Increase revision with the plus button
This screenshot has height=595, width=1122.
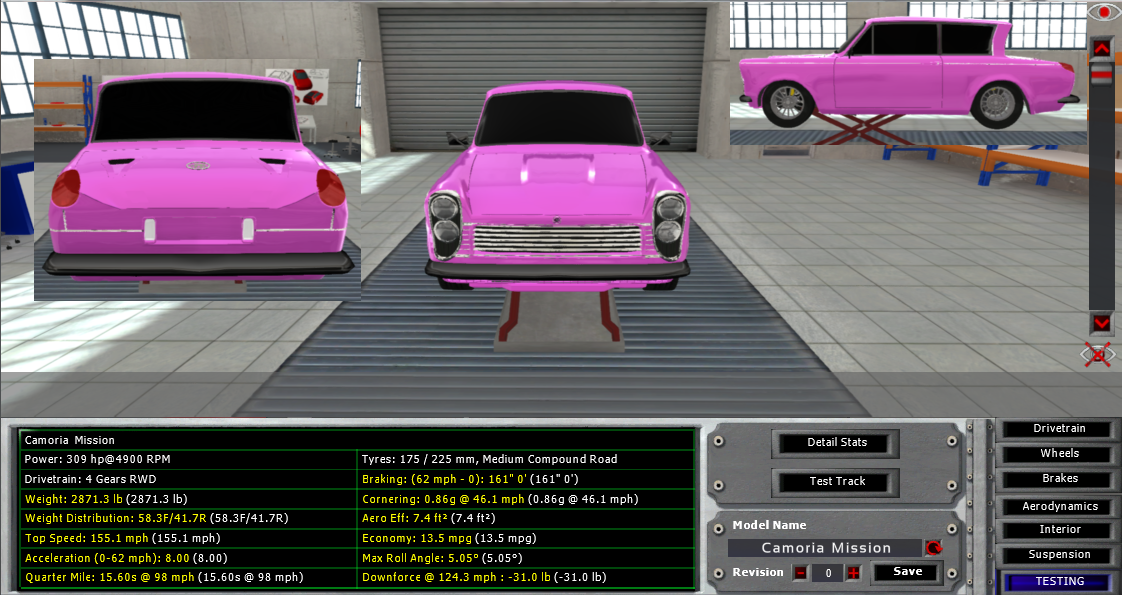coord(853,573)
